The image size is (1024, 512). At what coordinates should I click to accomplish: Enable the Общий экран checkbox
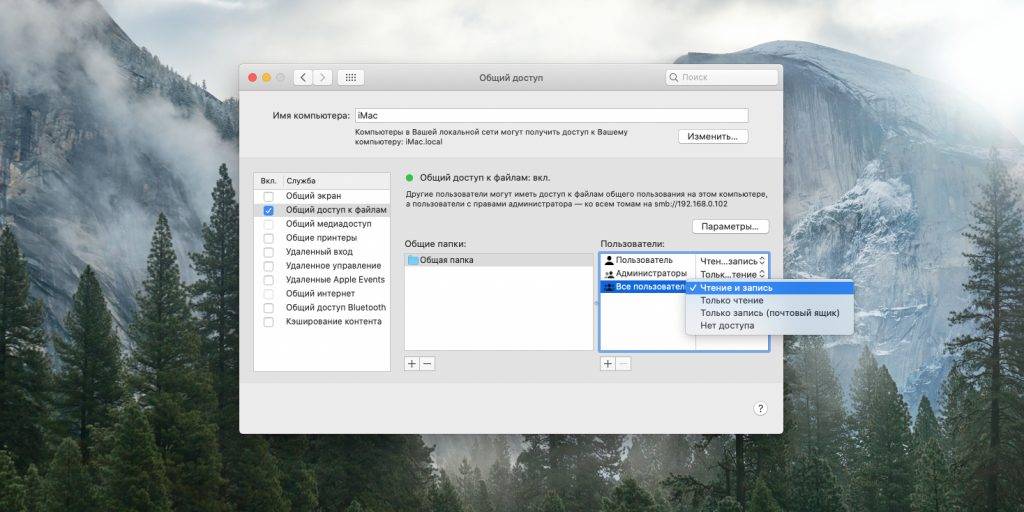(268, 197)
